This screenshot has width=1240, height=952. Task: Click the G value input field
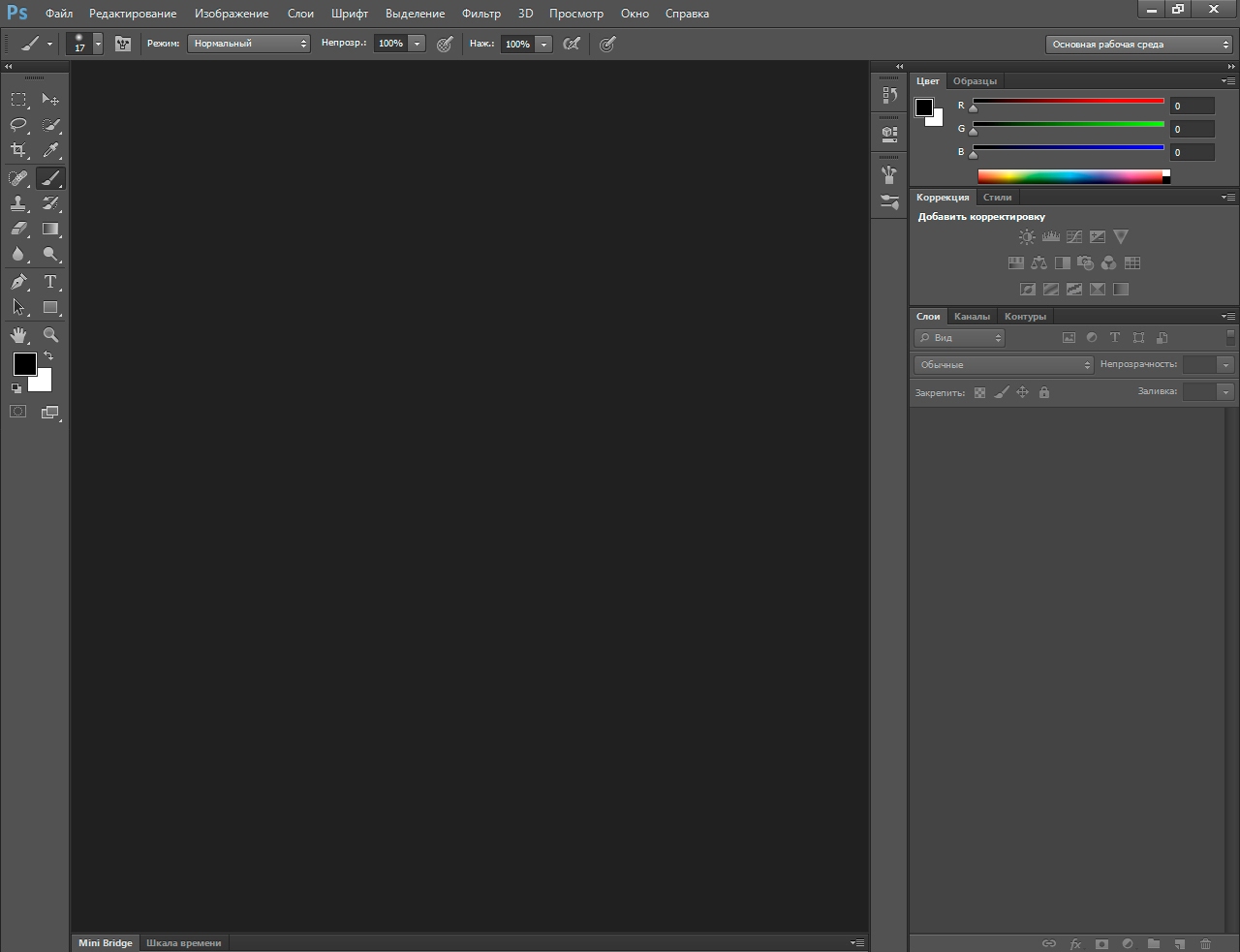pos(1192,129)
